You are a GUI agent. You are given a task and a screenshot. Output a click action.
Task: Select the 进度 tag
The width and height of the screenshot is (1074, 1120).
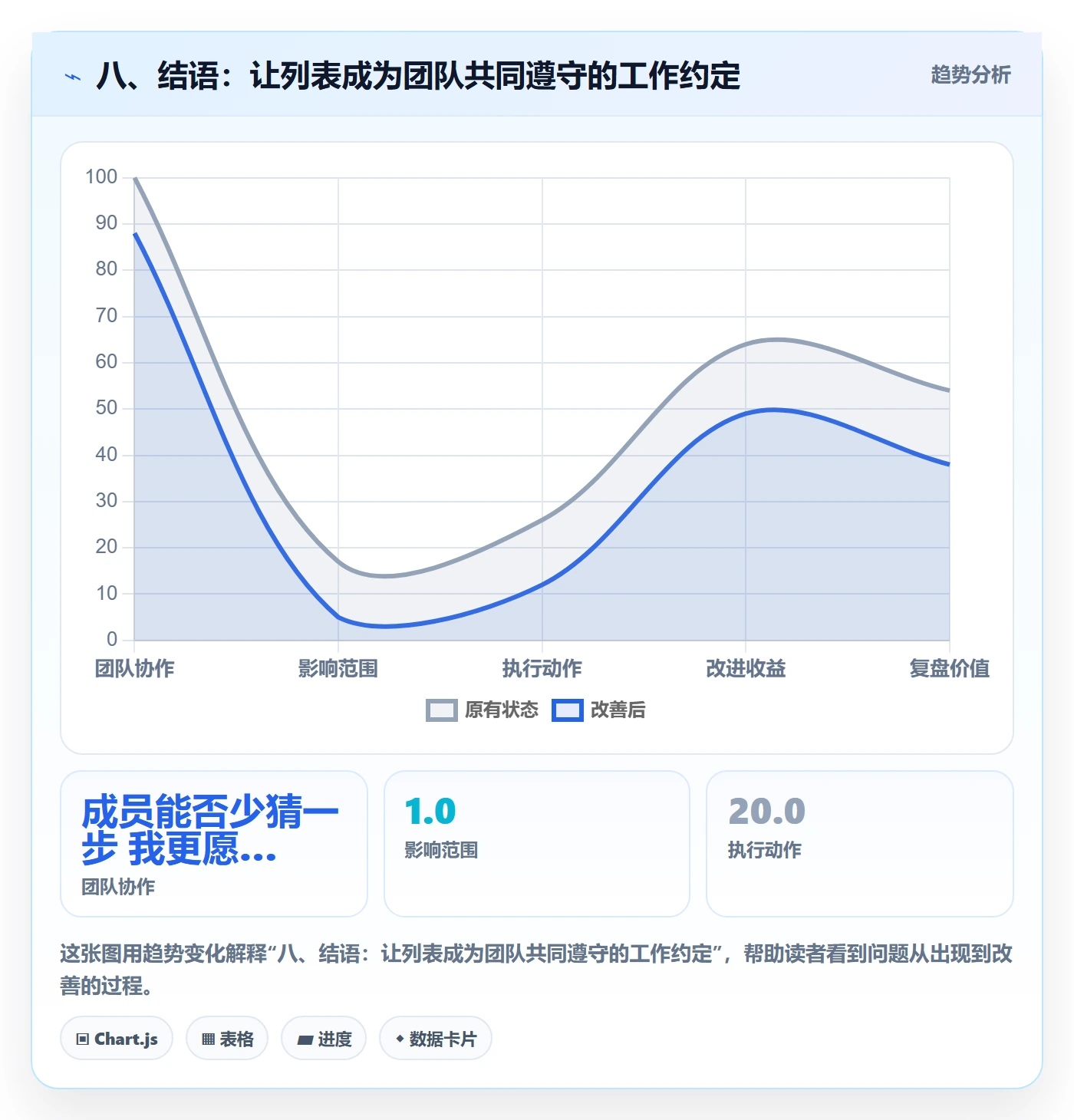point(324,1039)
